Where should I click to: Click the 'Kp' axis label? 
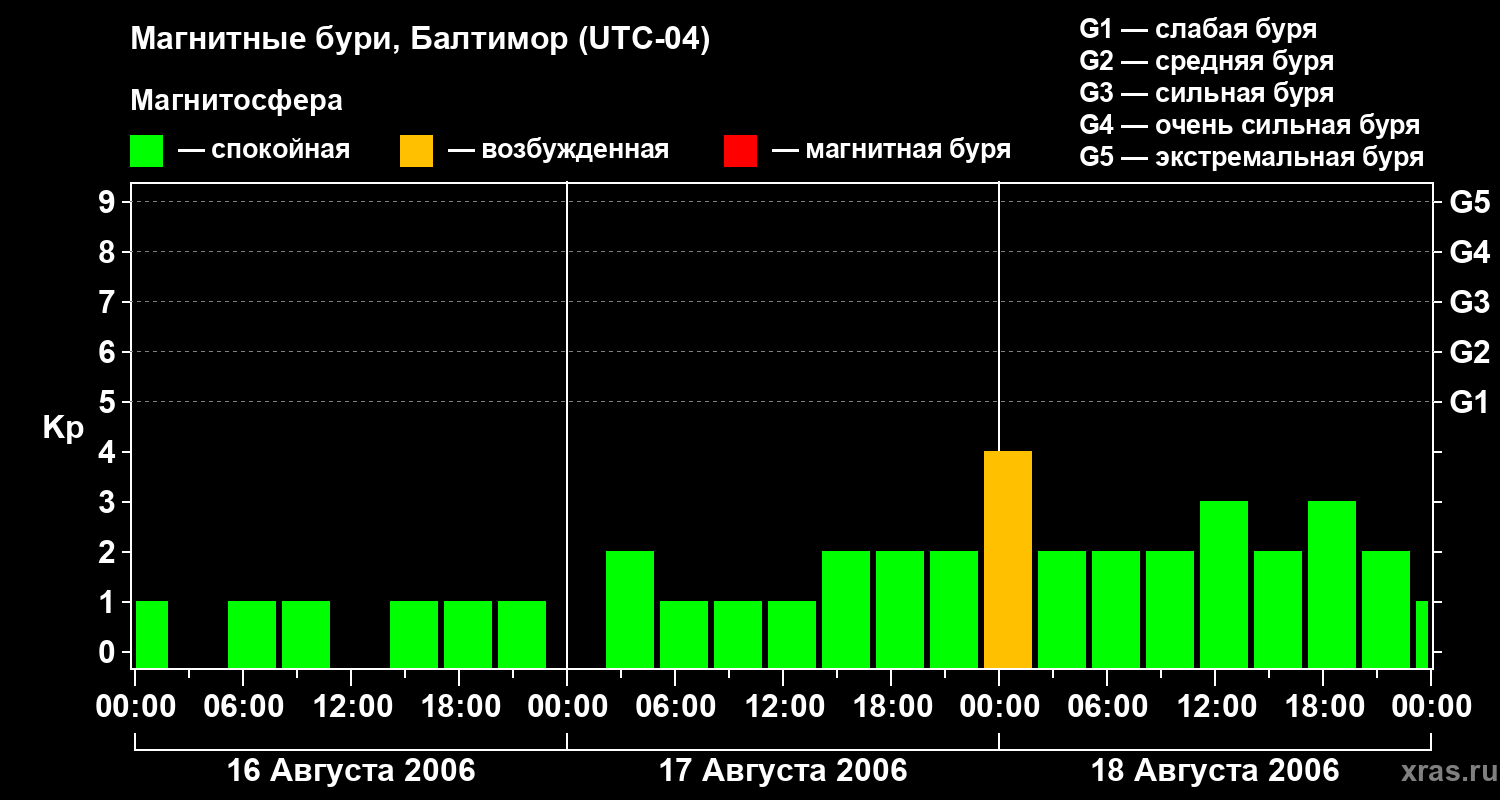pyautogui.click(x=63, y=428)
